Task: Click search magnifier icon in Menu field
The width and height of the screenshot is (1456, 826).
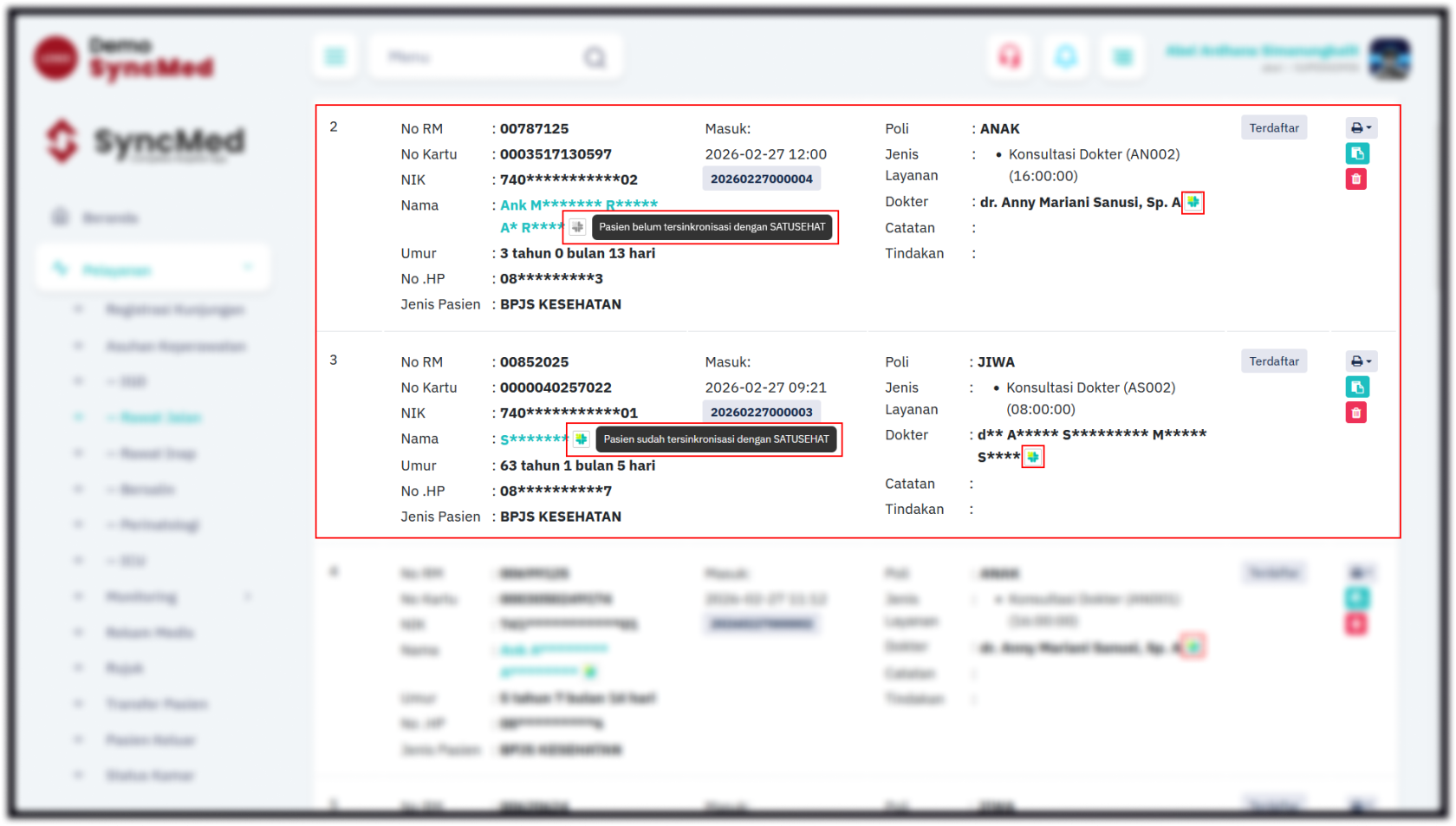Action: click(595, 57)
